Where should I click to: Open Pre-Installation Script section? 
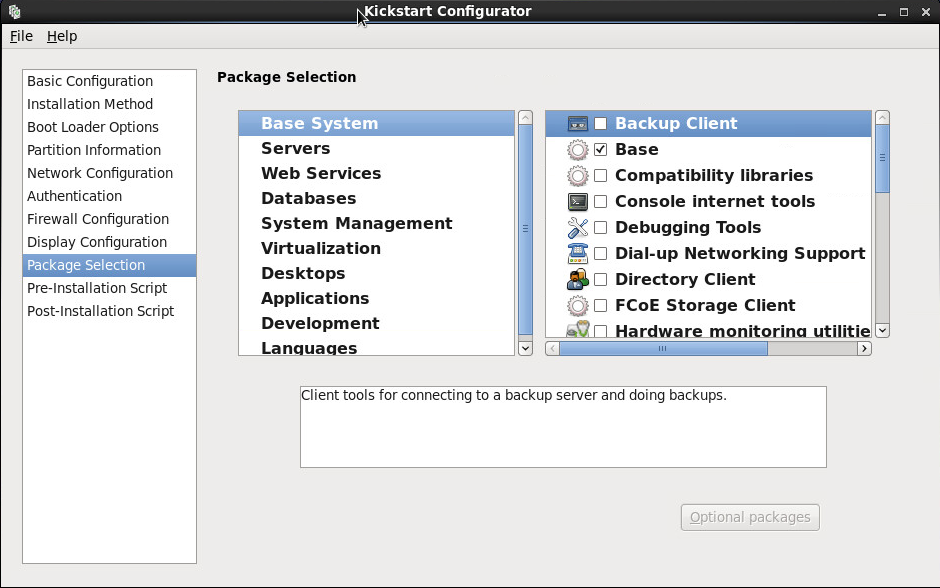point(109,288)
